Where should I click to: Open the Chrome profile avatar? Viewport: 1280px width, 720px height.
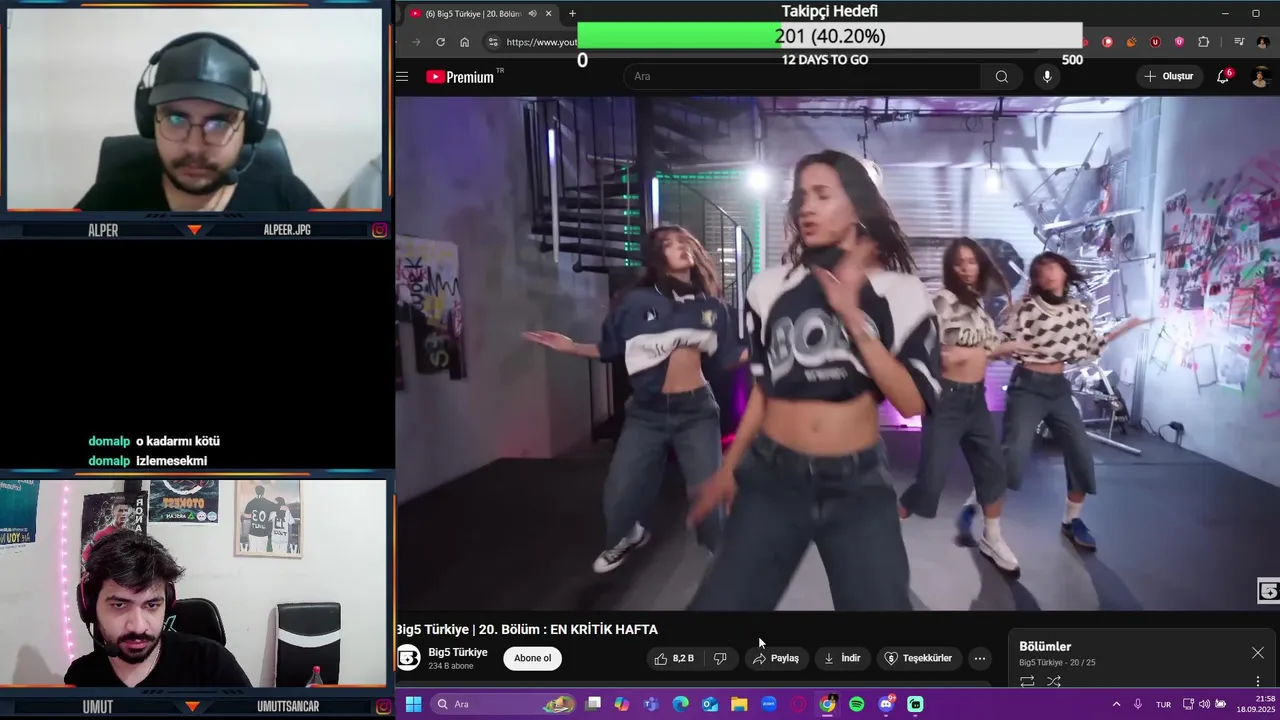click(1263, 42)
